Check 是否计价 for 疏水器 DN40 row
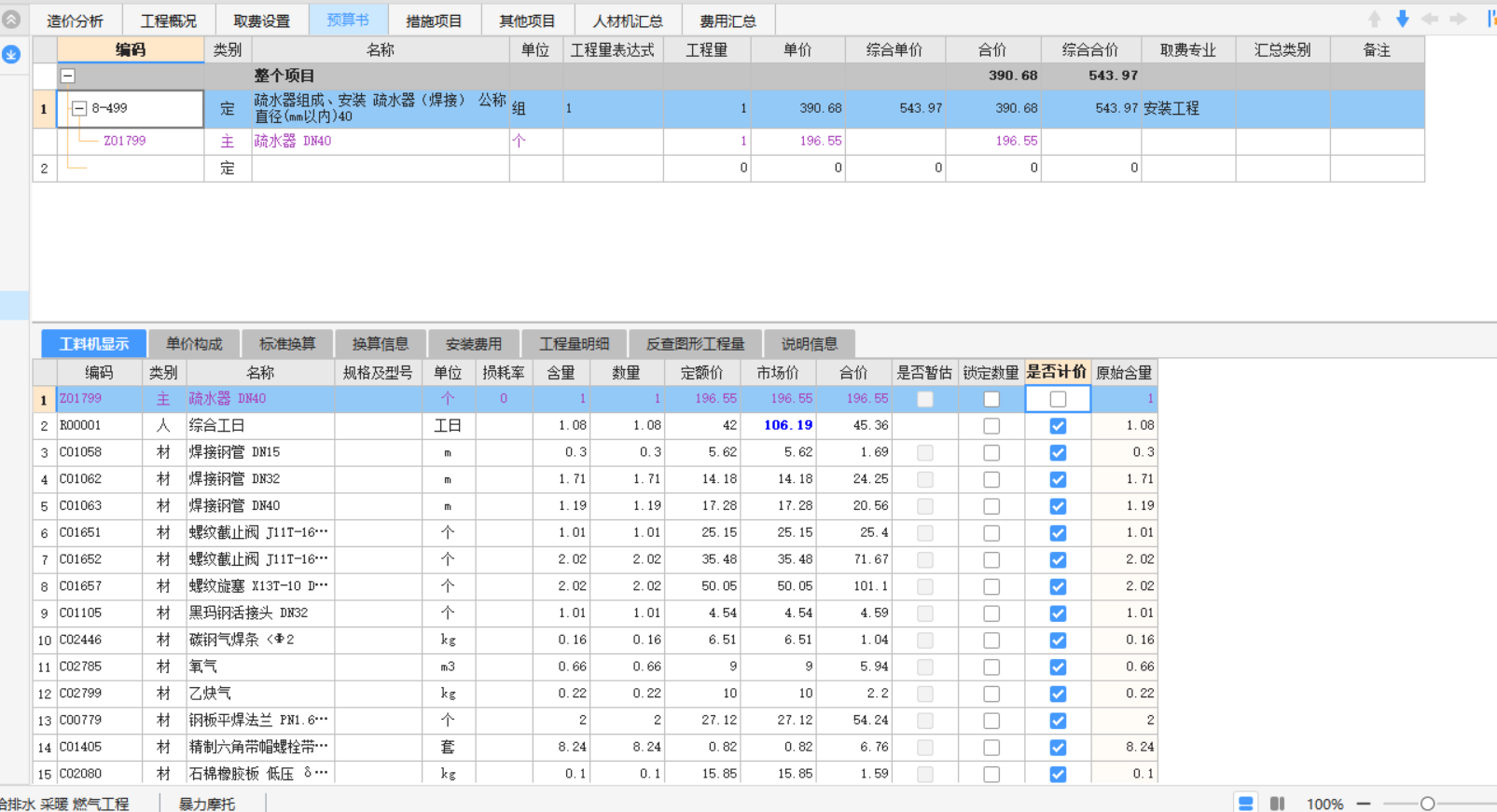Viewport: 1497px width, 812px height. pos(1058,399)
